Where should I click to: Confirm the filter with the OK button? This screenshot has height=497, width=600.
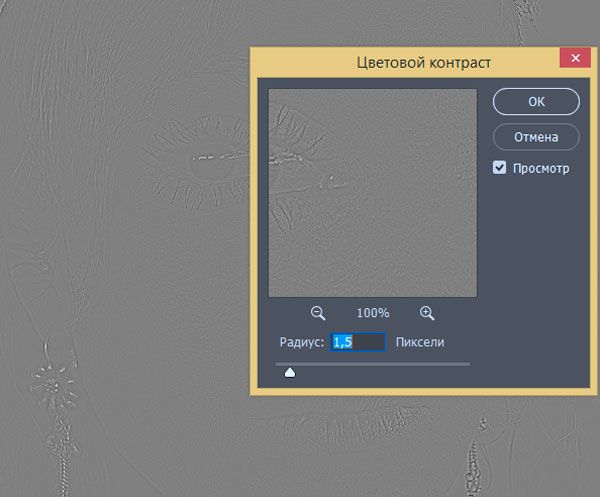[x=536, y=101]
